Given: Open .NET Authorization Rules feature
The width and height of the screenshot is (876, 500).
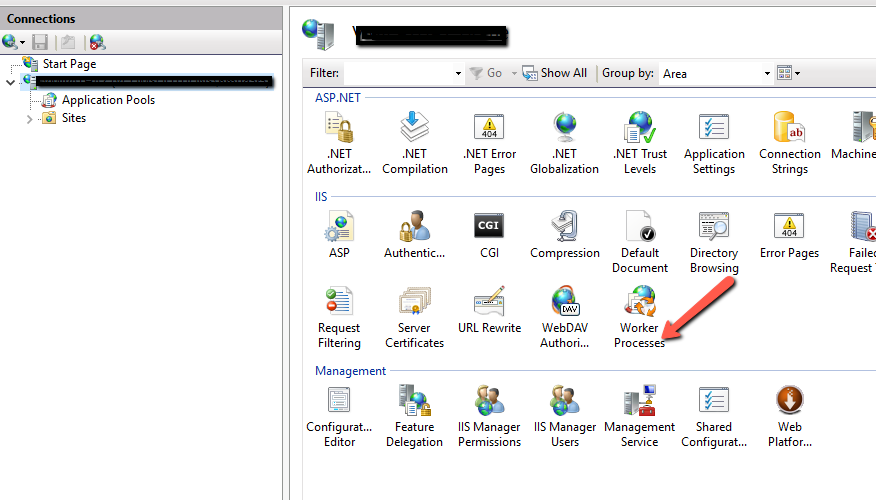Looking at the screenshot, I should pos(339,143).
